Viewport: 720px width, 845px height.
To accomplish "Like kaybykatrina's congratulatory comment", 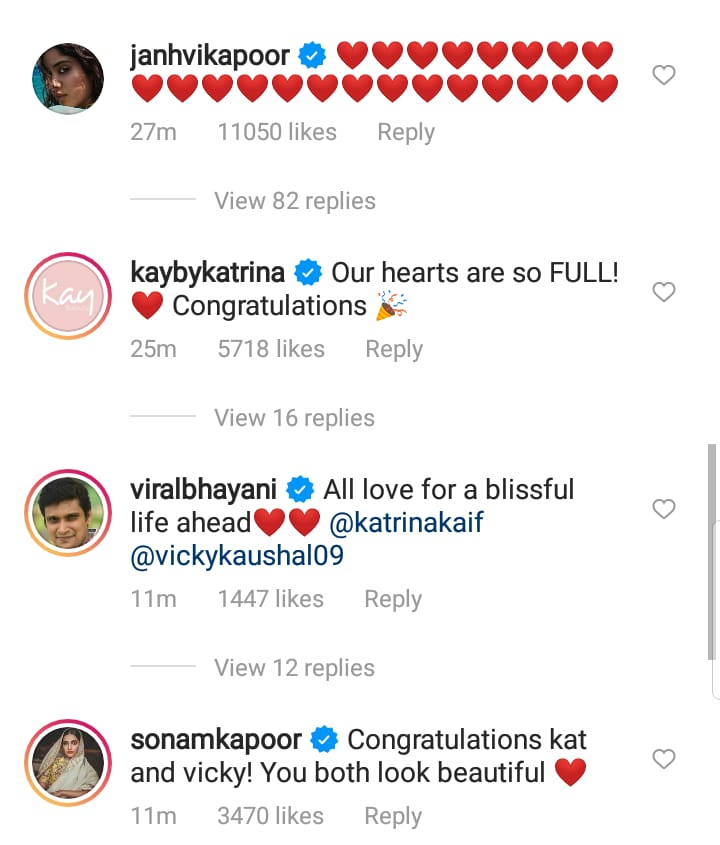I will click(663, 292).
